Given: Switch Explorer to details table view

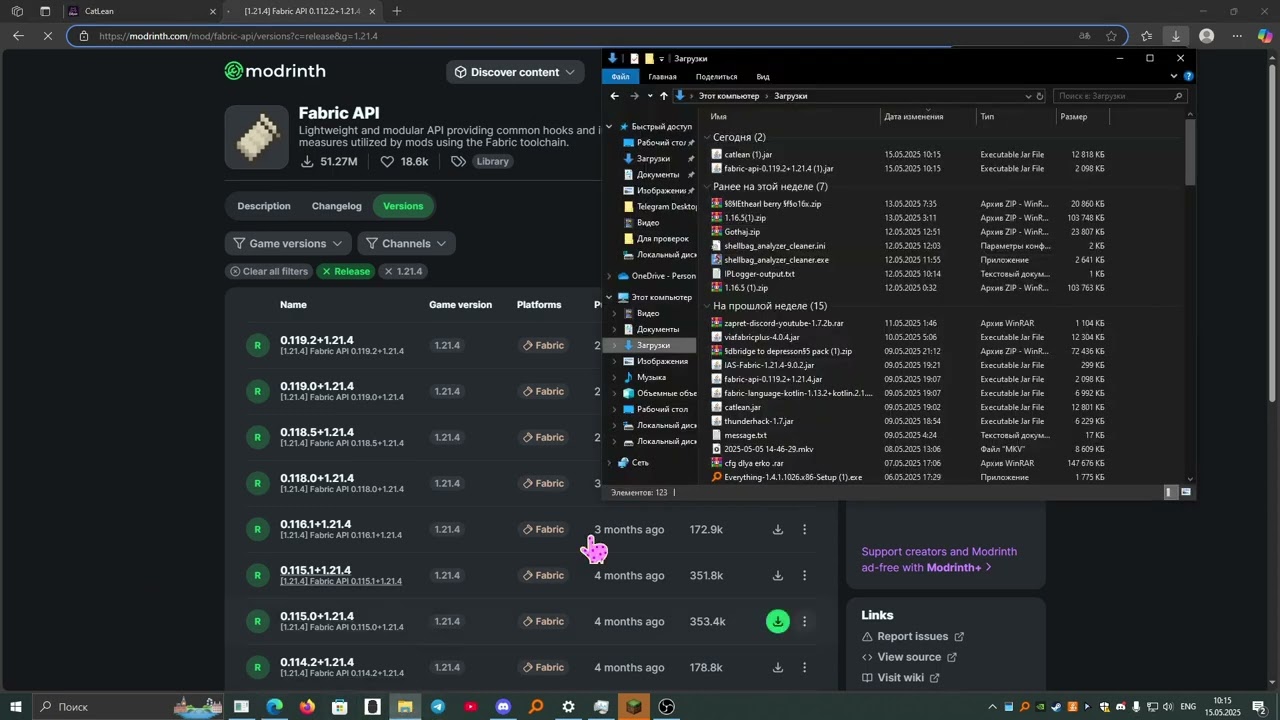Looking at the screenshot, I should pyautogui.click(x=1171, y=492).
